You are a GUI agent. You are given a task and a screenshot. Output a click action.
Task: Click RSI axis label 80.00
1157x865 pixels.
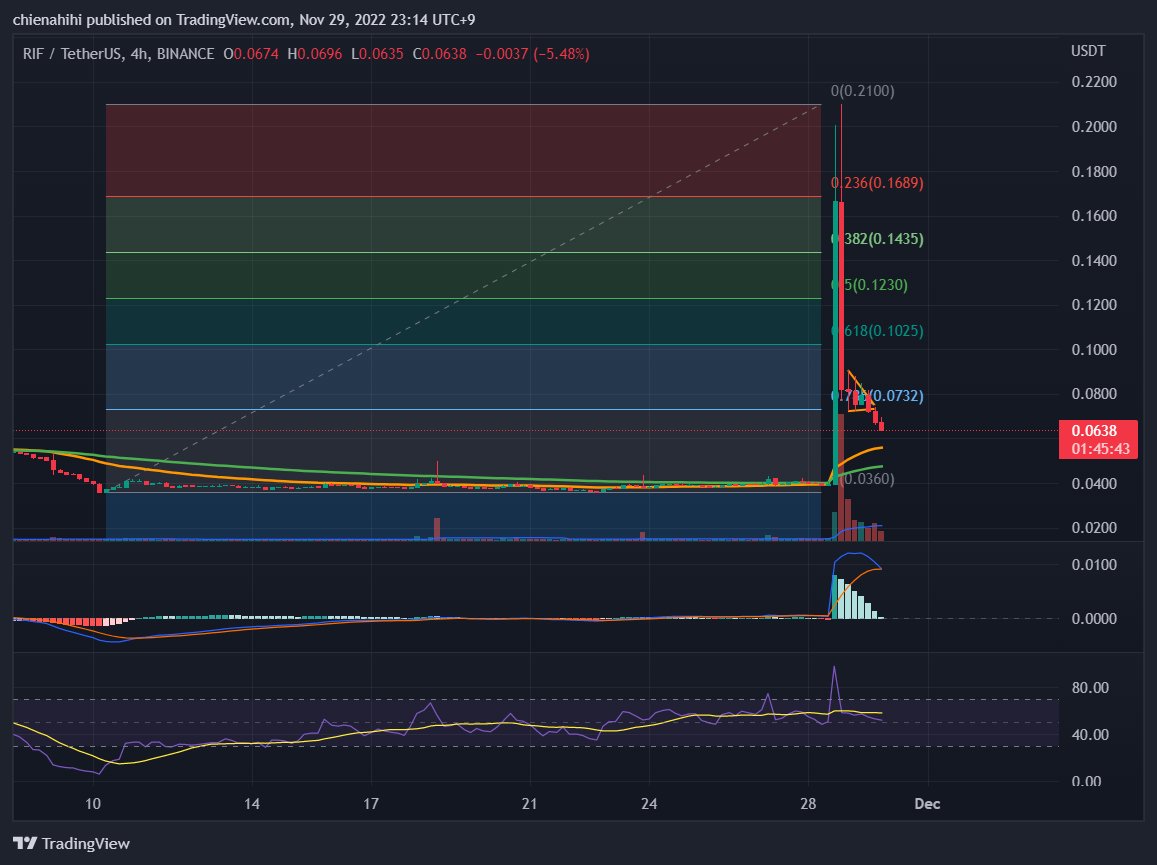(1090, 687)
